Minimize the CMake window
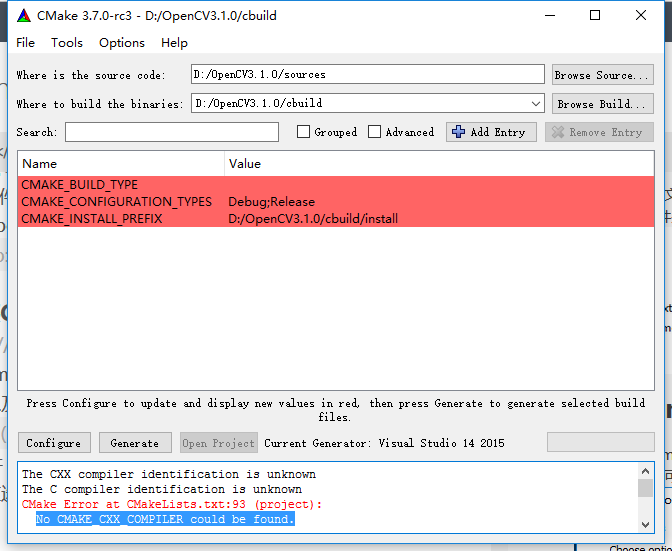This screenshot has height=551, width=672. click(550, 15)
